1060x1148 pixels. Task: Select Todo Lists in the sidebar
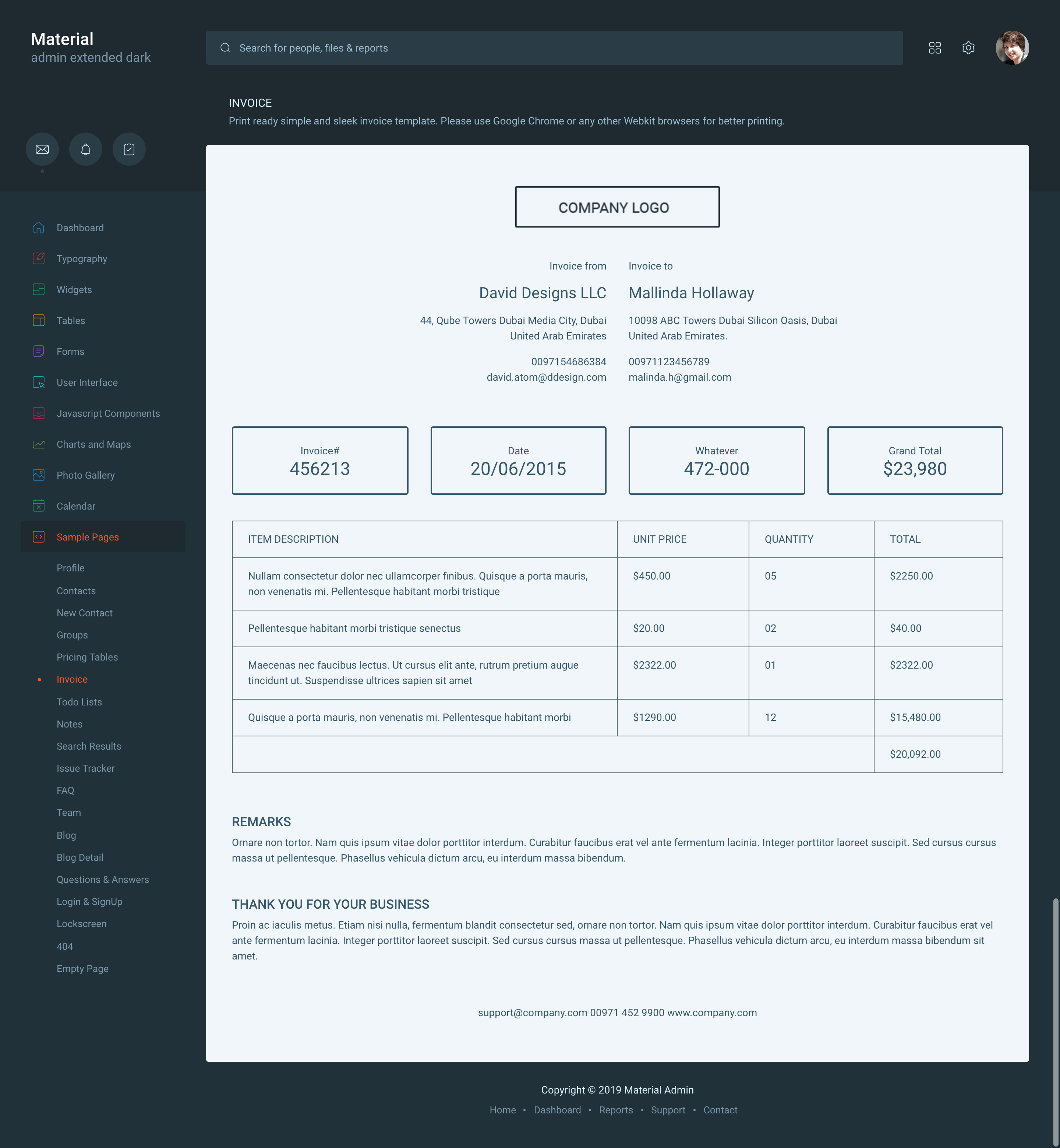(79, 702)
